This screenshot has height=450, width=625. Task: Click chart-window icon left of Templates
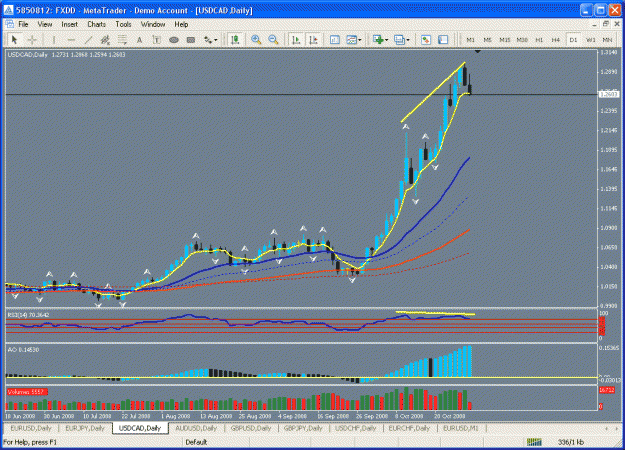[x=335, y=40]
